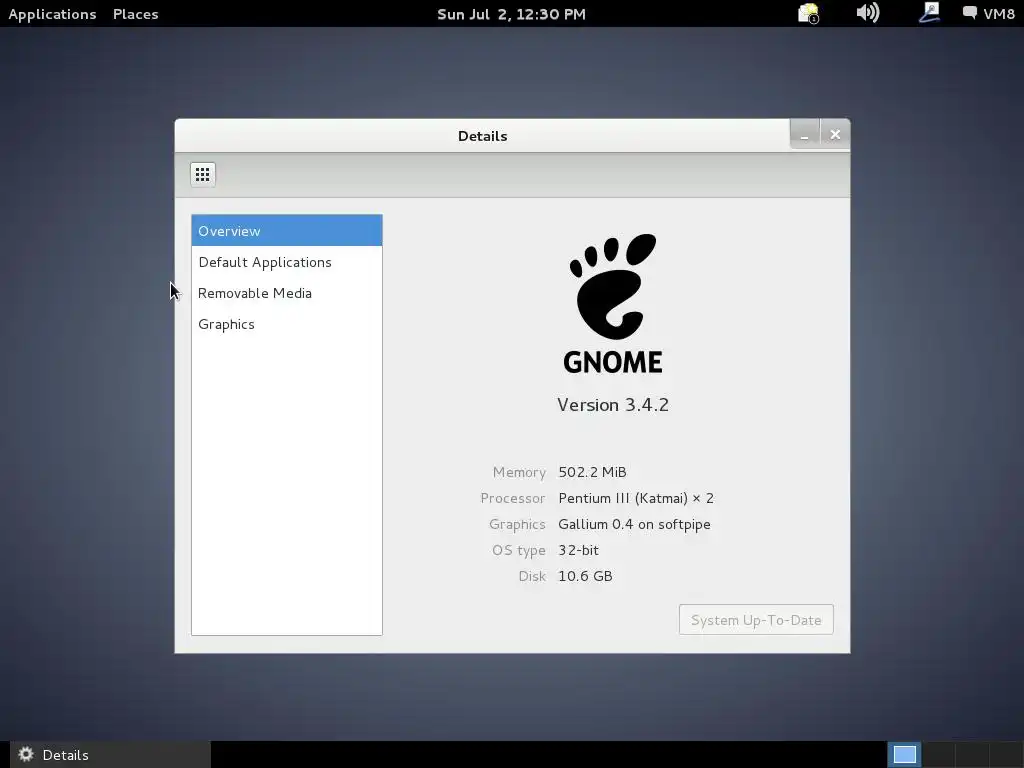The image size is (1024, 768).
Task: Select Overview in the sidebar
Action: (287, 231)
